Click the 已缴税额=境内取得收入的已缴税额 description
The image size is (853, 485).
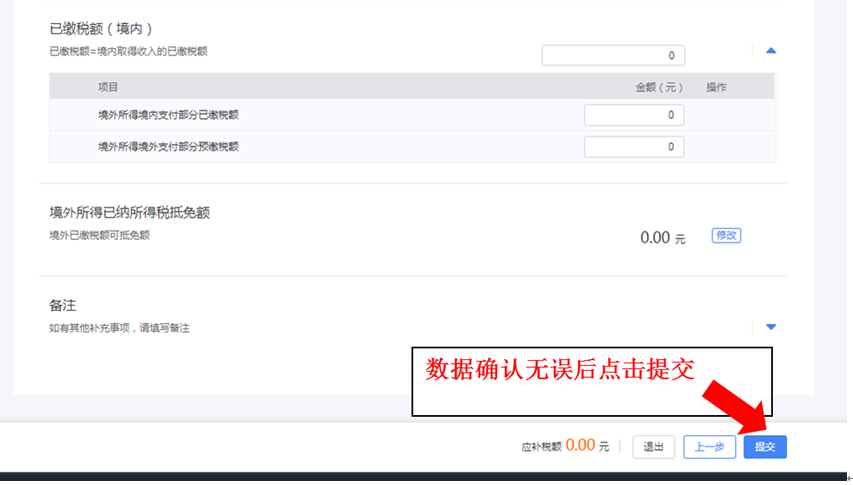point(128,52)
